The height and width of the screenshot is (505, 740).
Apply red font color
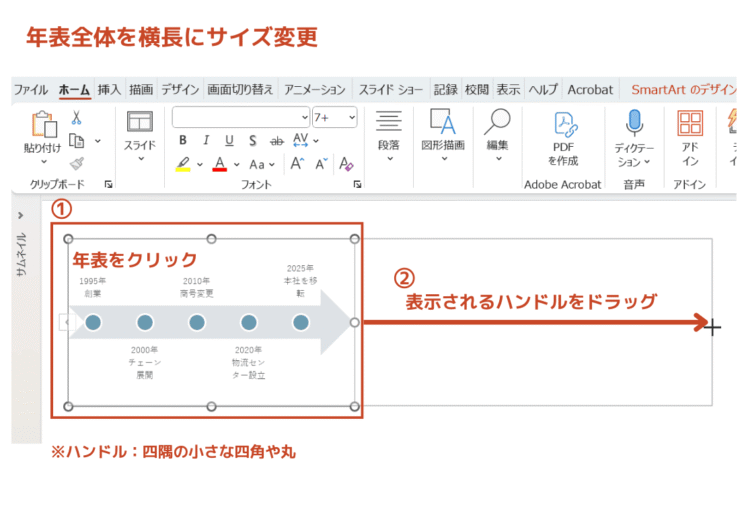pyautogui.click(x=219, y=164)
